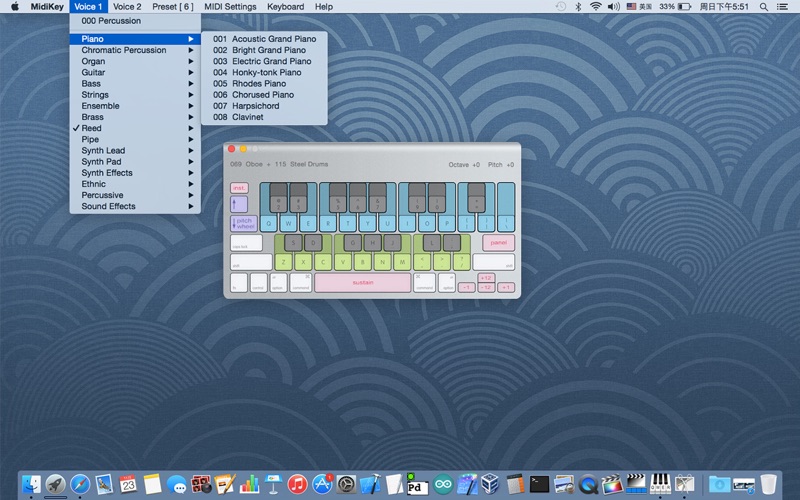Choose 001 Acoustic Grand Piano
The height and width of the screenshot is (500, 800).
(x=264, y=39)
